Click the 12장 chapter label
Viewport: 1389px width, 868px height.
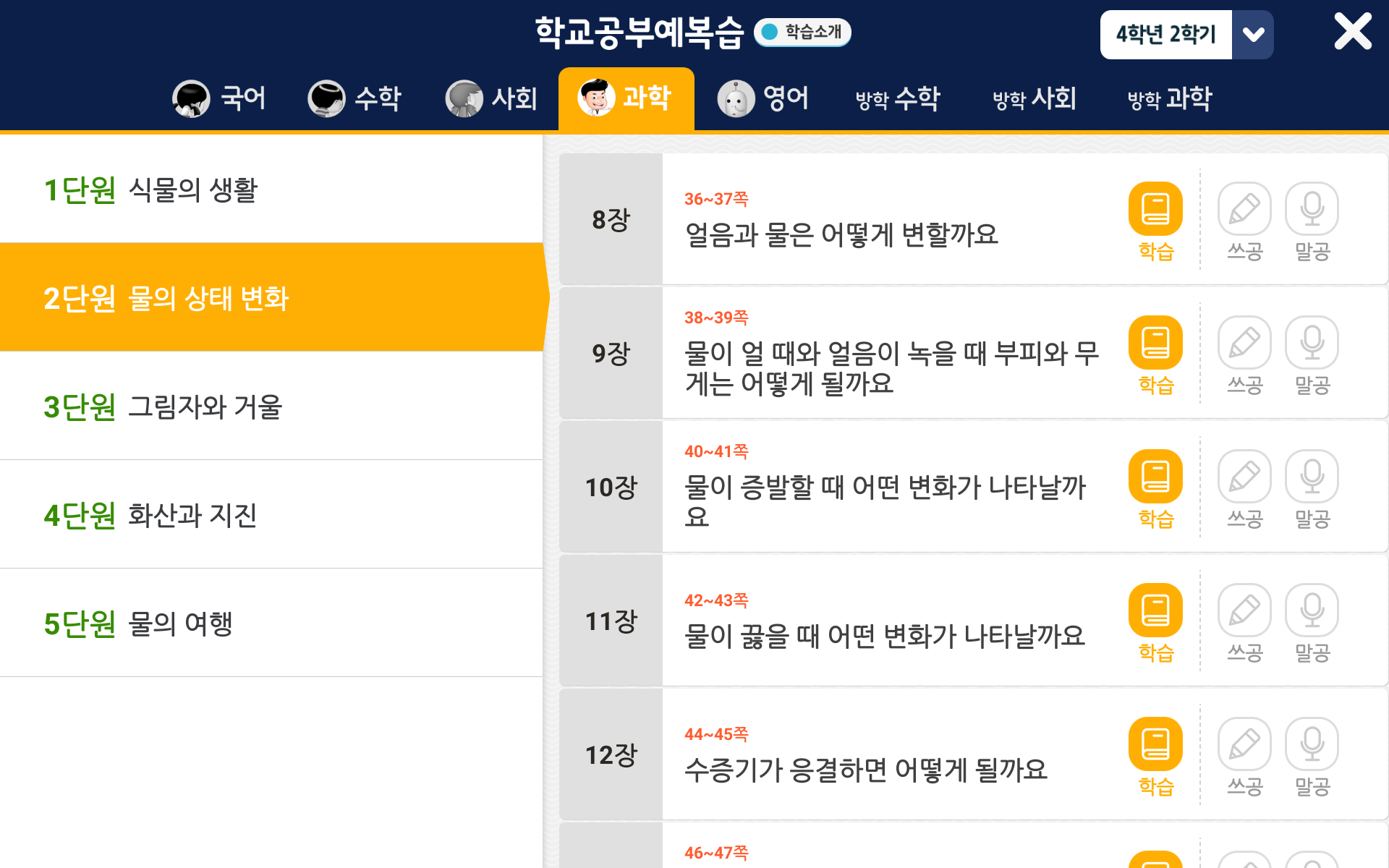pyautogui.click(x=611, y=754)
